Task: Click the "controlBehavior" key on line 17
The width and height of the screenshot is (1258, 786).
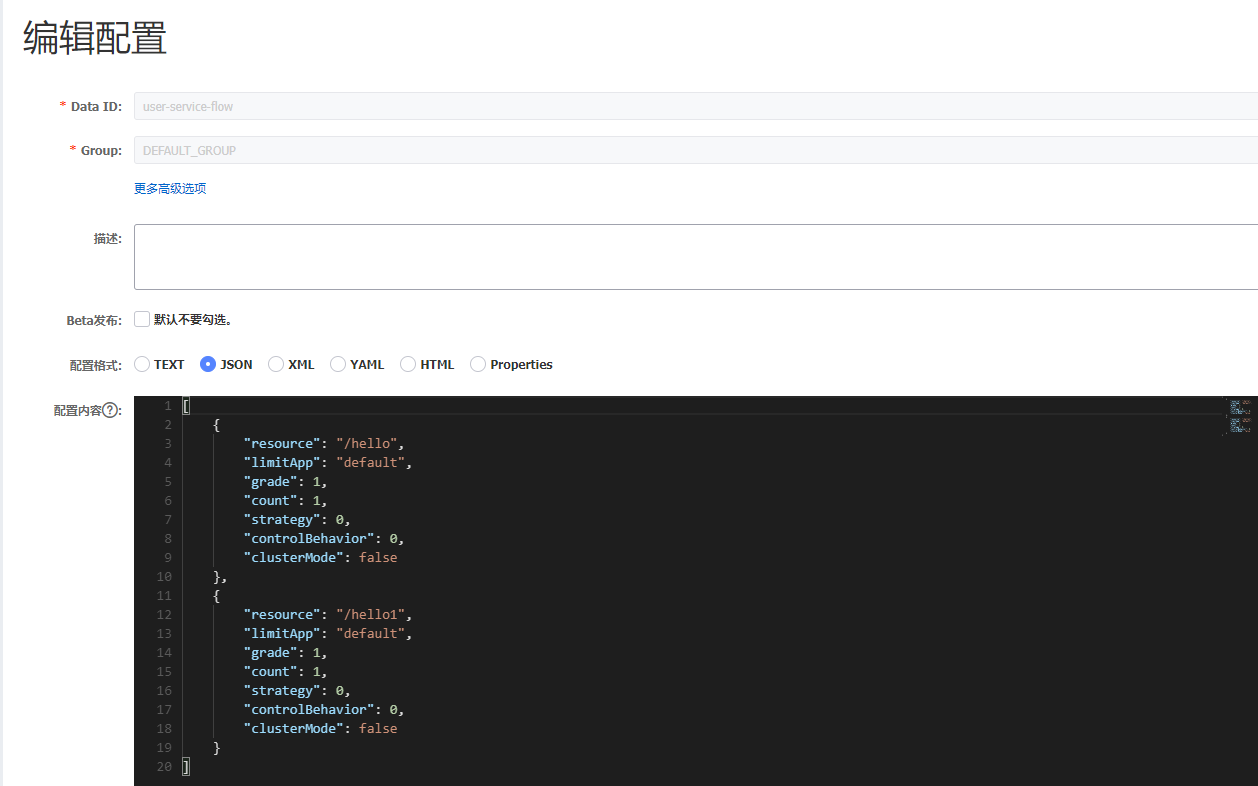Action: pyautogui.click(x=310, y=709)
